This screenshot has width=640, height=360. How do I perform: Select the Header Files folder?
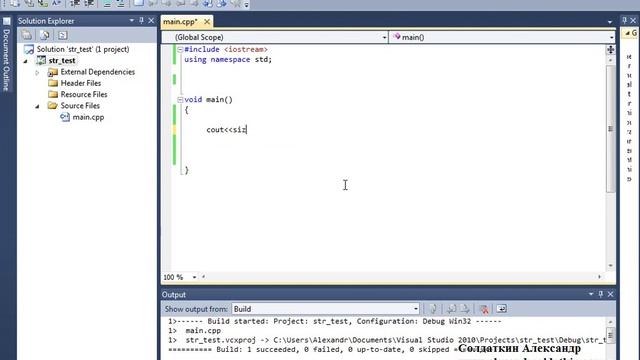click(80, 83)
